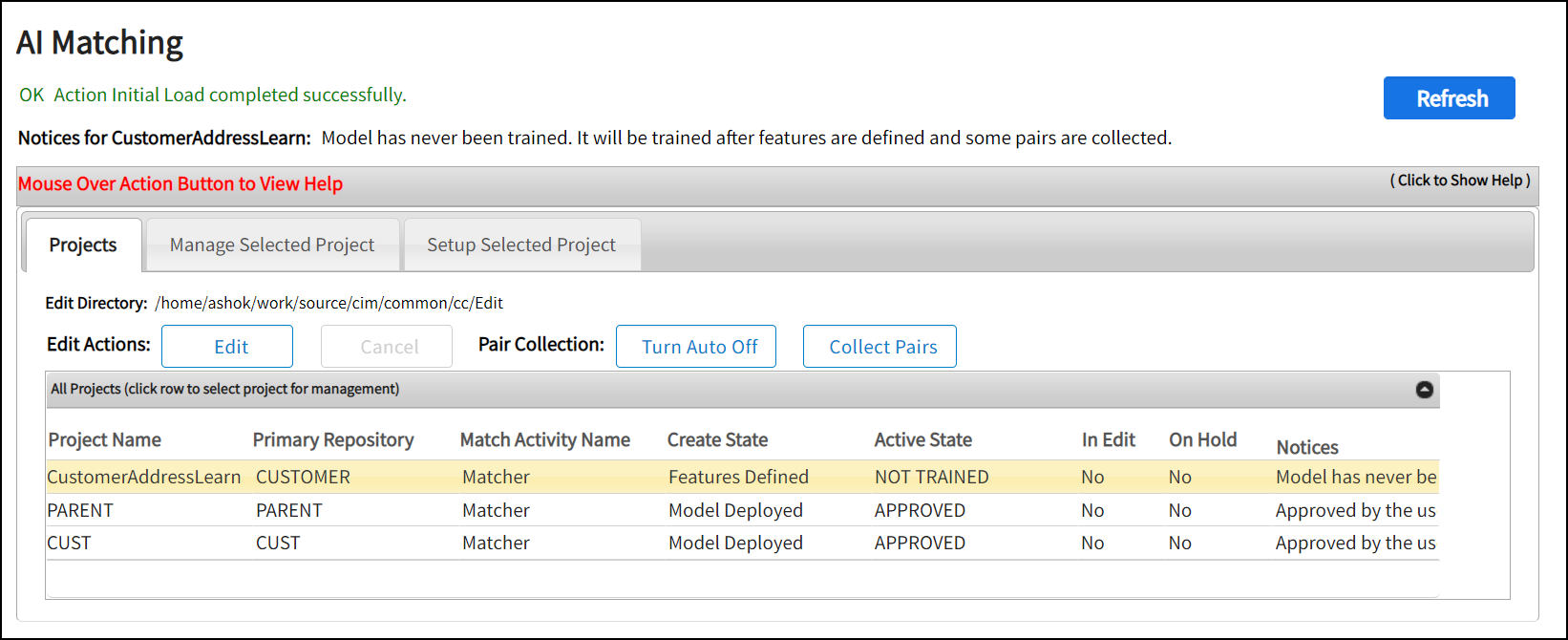Turn Auto pair collection off
Screen dimensions: 1568x640
[696, 347]
